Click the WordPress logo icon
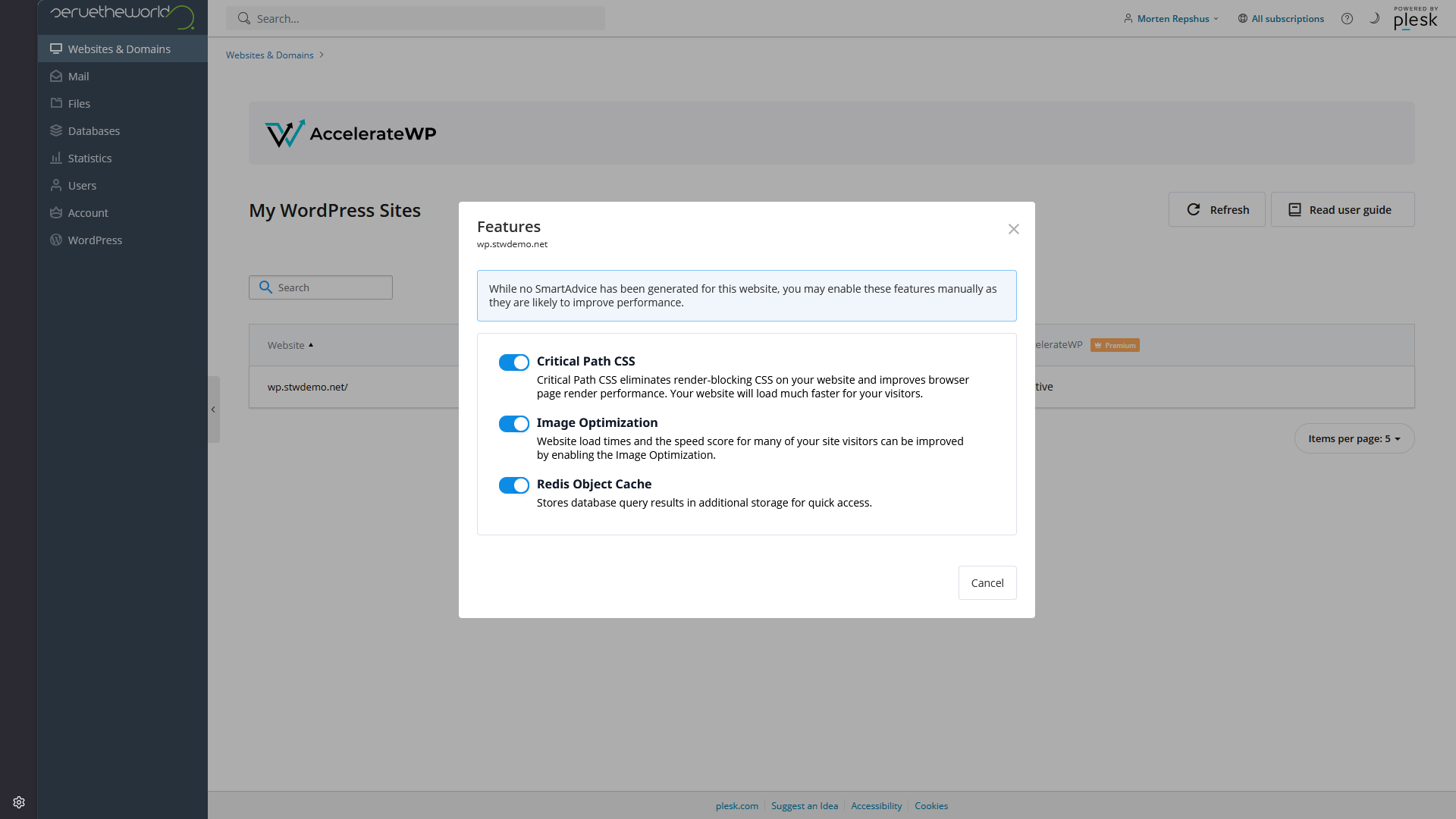The width and height of the screenshot is (1456, 819). coord(56,240)
